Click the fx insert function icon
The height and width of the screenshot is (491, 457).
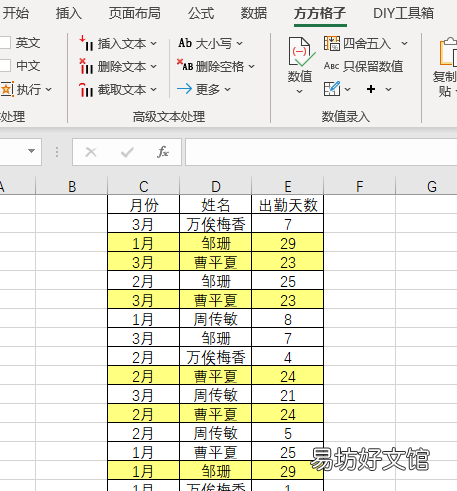163,152
